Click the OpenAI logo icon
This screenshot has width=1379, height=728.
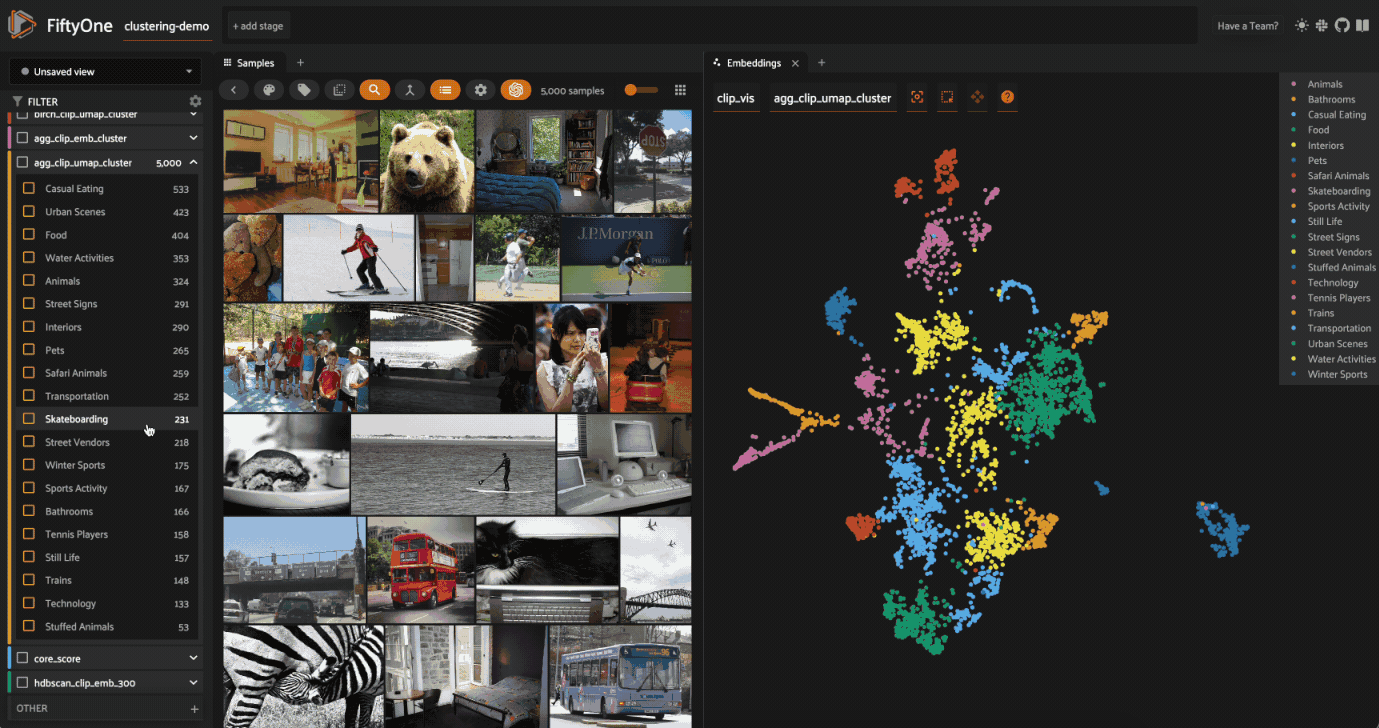tap(516, 90)
